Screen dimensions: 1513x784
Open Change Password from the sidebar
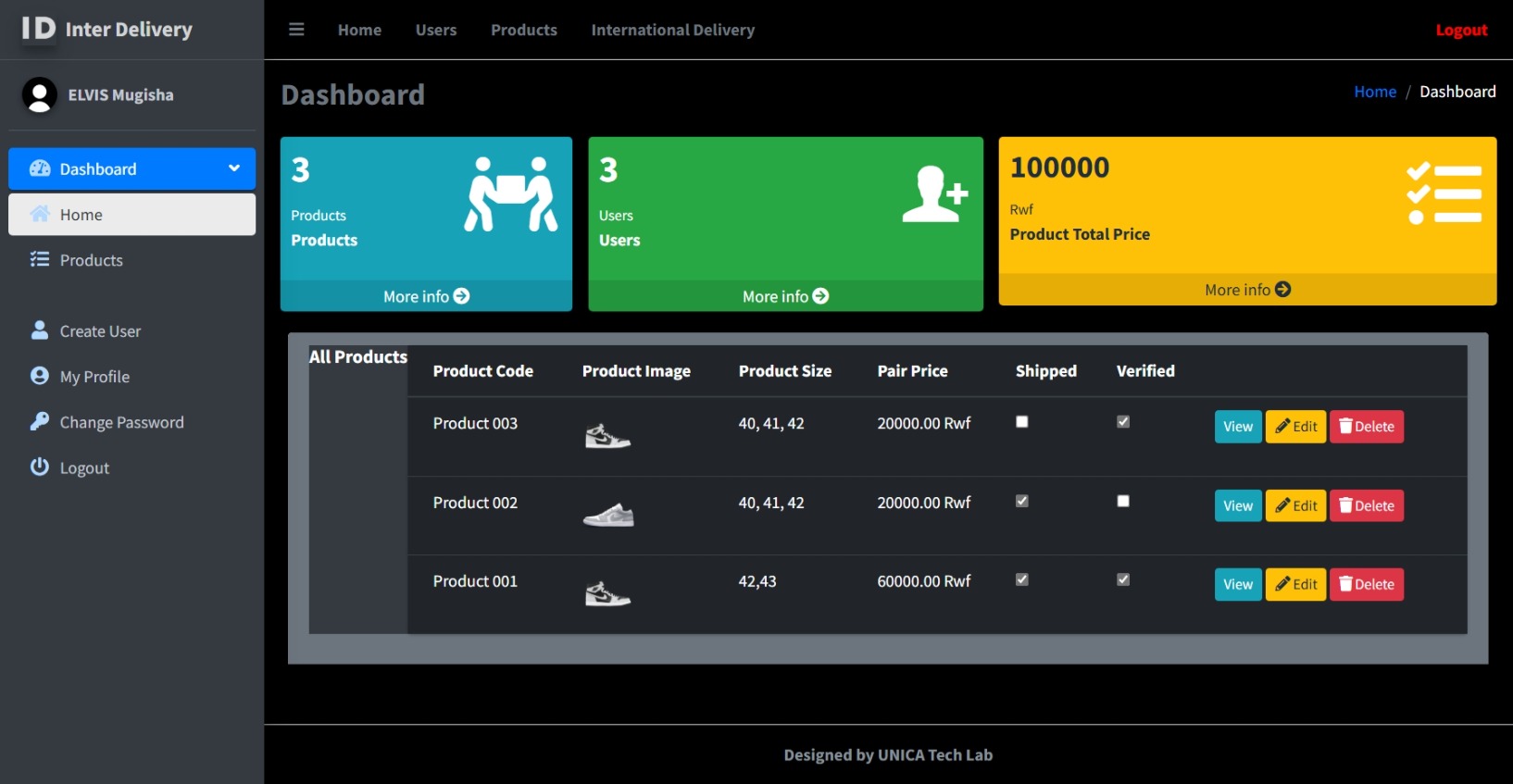click(x=132, y=422)
